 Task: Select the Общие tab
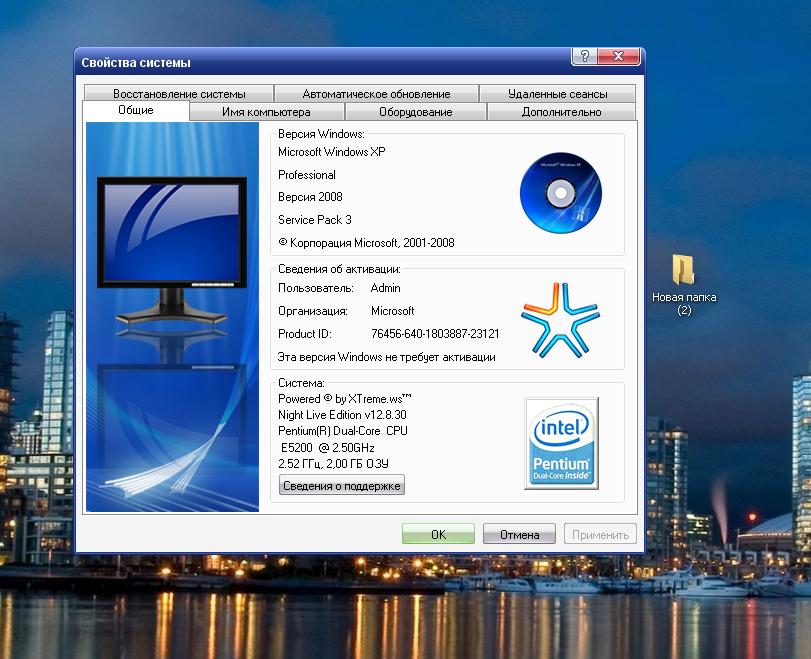click(x=136, y=110)
